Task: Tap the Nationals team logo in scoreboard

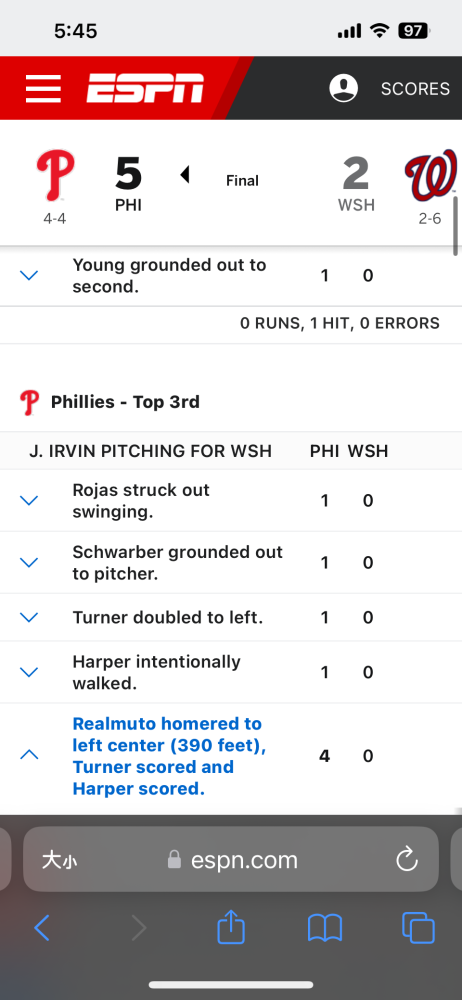Action: click(431, 175)
